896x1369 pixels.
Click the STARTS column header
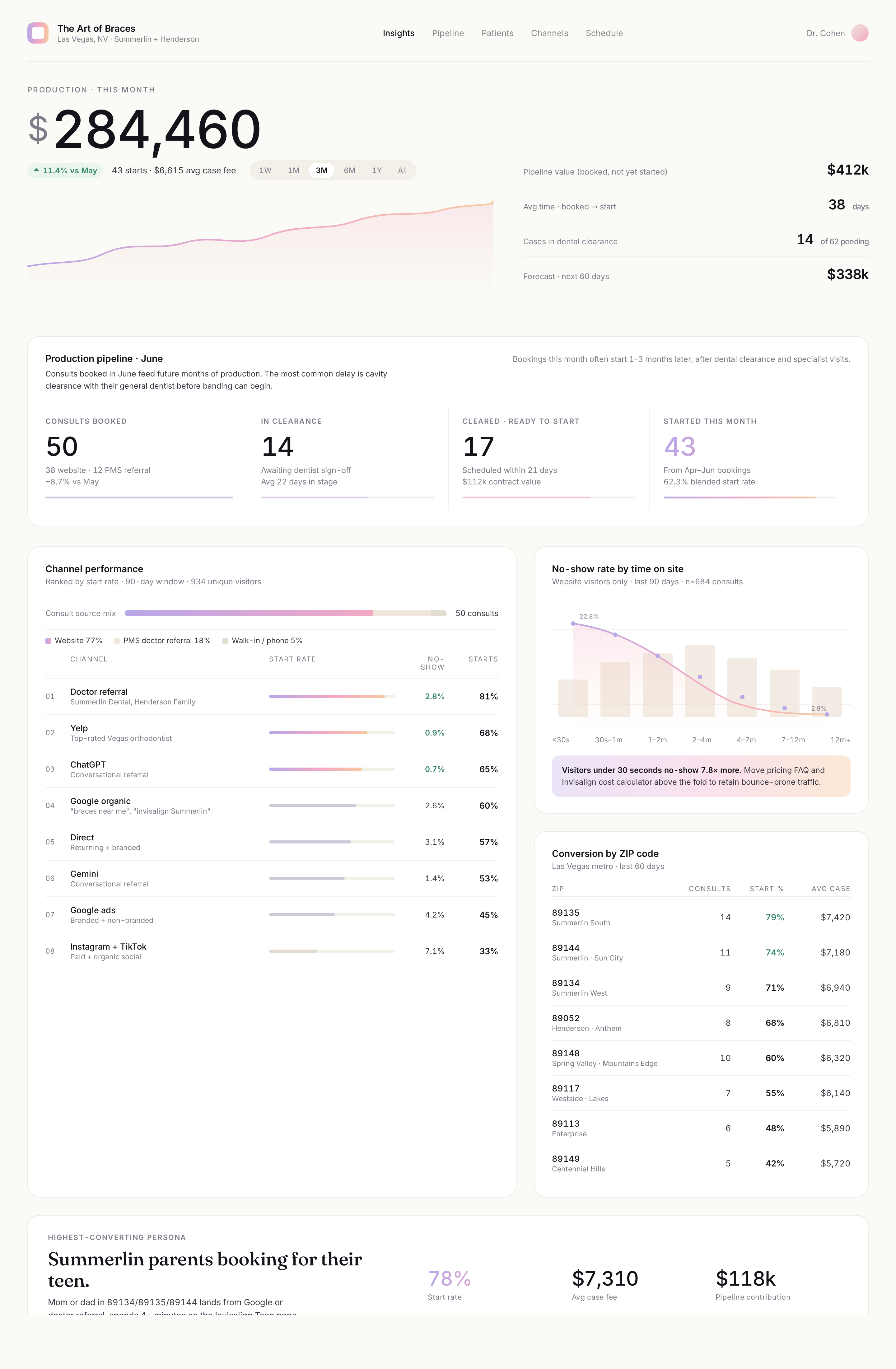[x=483, y=659]
